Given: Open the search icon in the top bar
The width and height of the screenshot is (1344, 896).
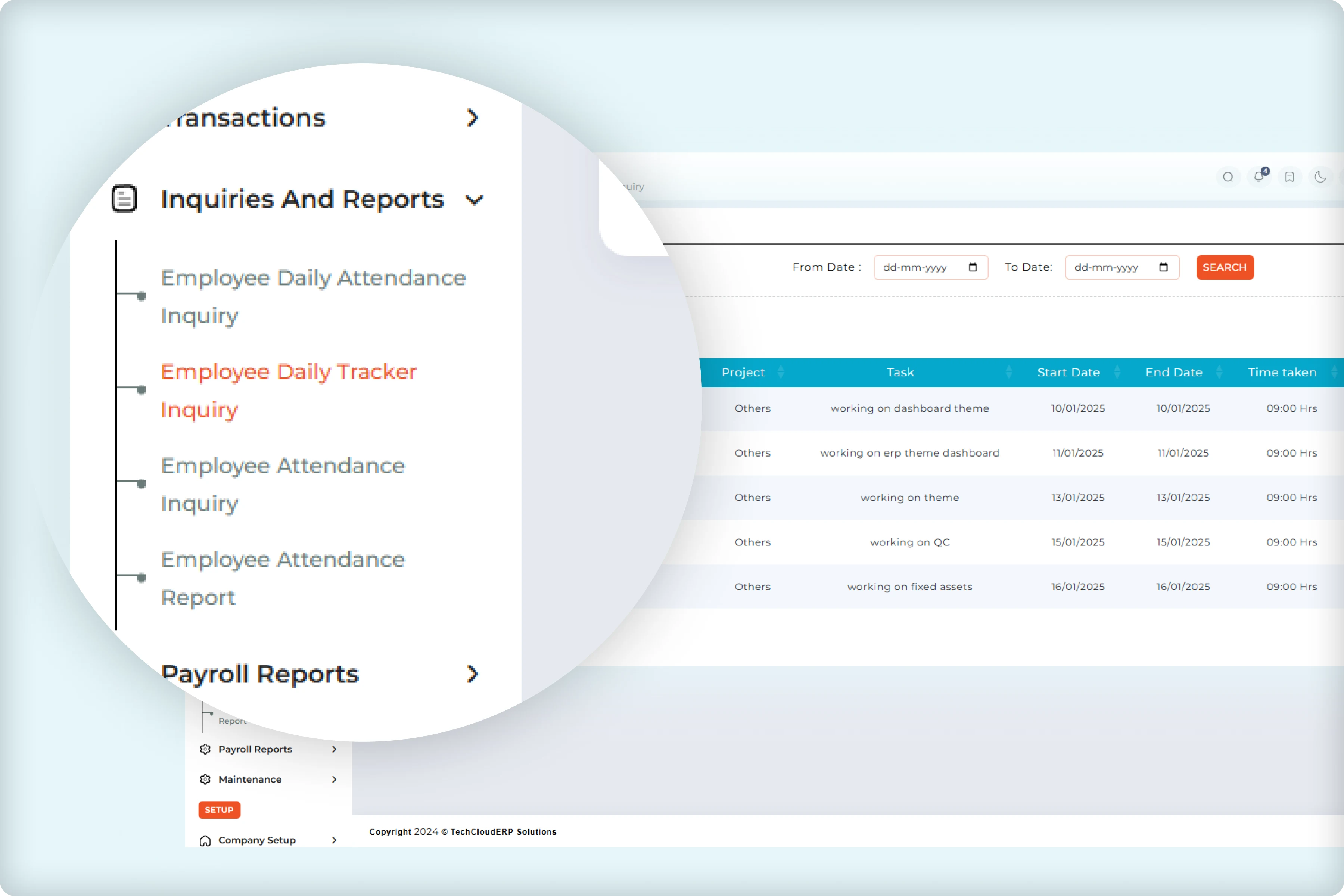Looking at the screenshot, I should coord(1228,177).
